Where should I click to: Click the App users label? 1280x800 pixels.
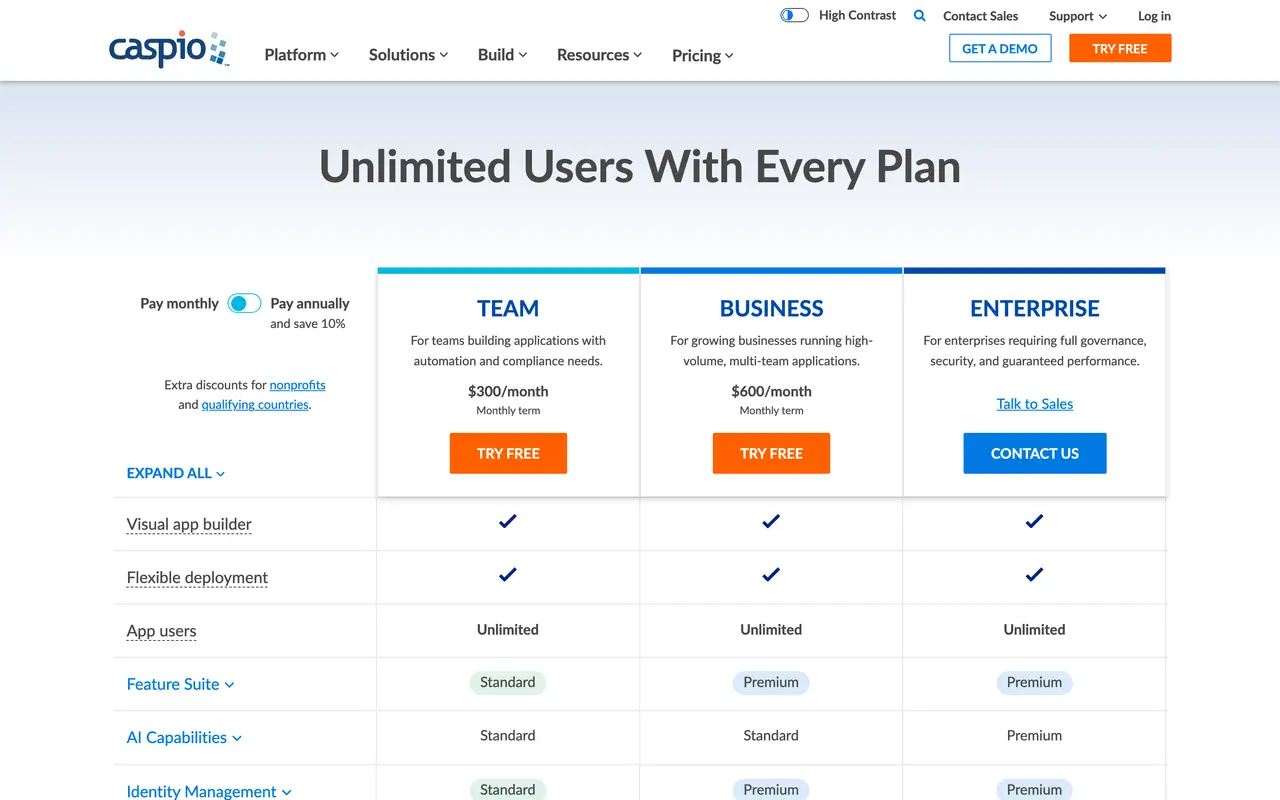(x=161, y=631)
